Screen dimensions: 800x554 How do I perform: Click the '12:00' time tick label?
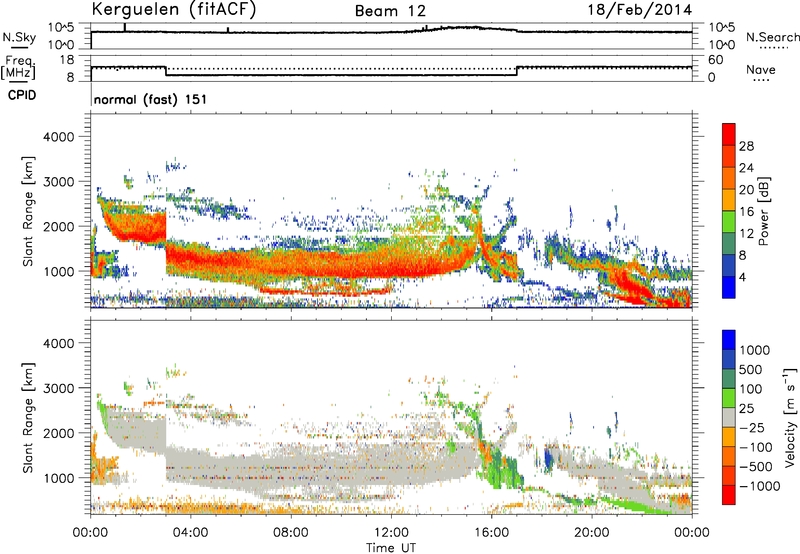tap(391, 533)
